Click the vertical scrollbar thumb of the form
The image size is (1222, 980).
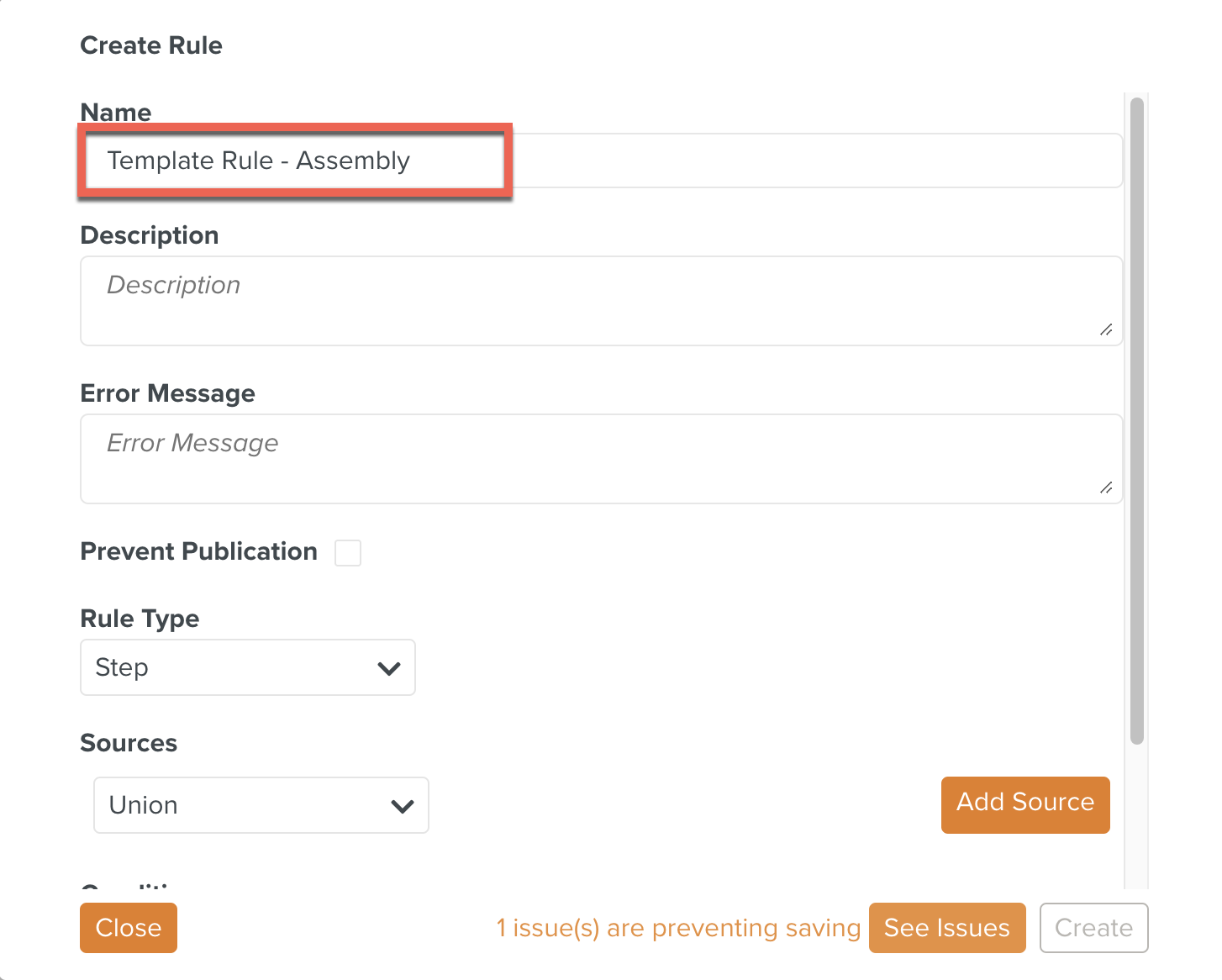1137,420
